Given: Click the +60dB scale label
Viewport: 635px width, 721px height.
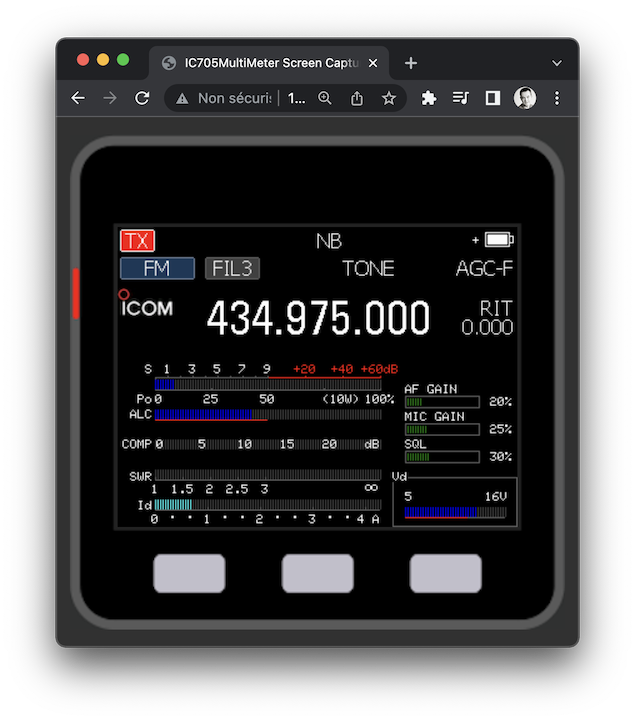Looking at the screenshot, I should tap(379, 369).
